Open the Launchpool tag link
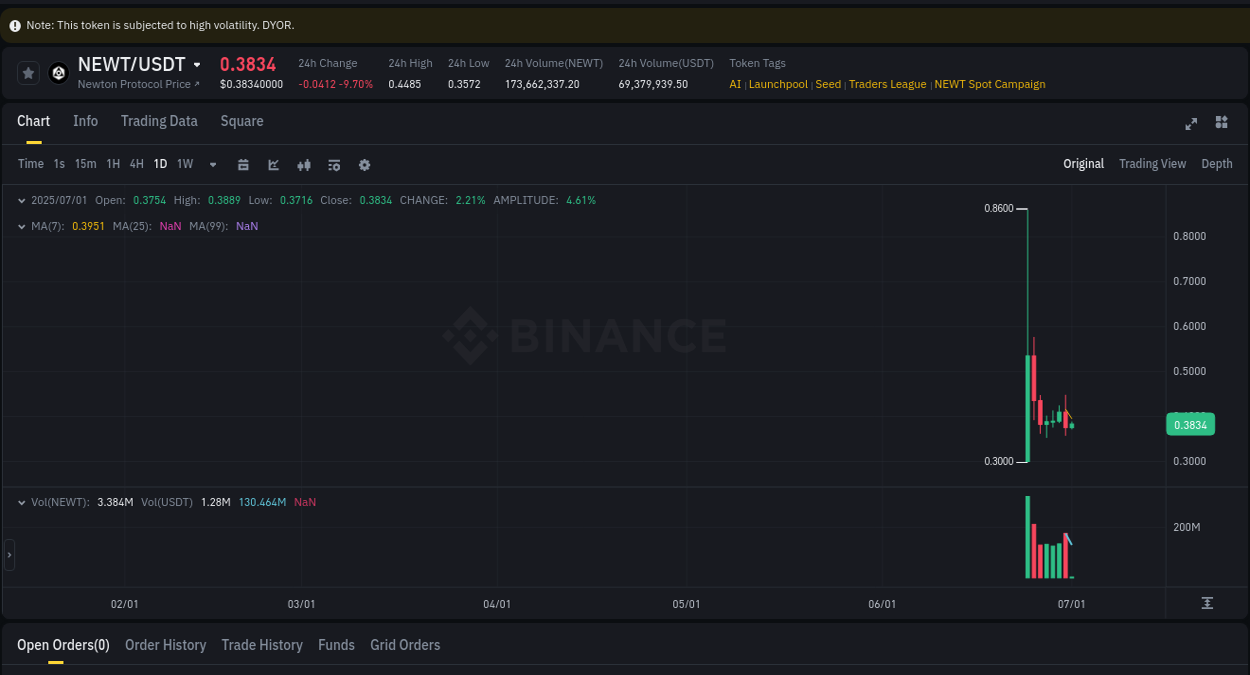This screenshot has height=675, width=1250. [778, 84]
